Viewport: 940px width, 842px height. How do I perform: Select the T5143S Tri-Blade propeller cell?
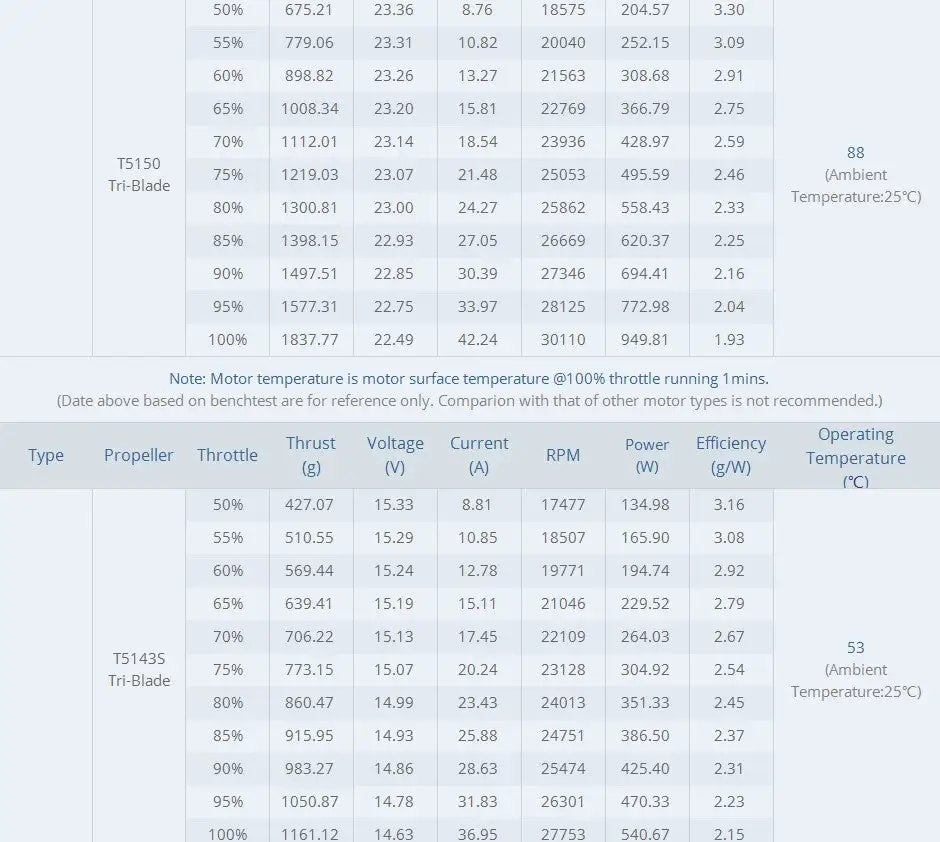coord(139,670)
